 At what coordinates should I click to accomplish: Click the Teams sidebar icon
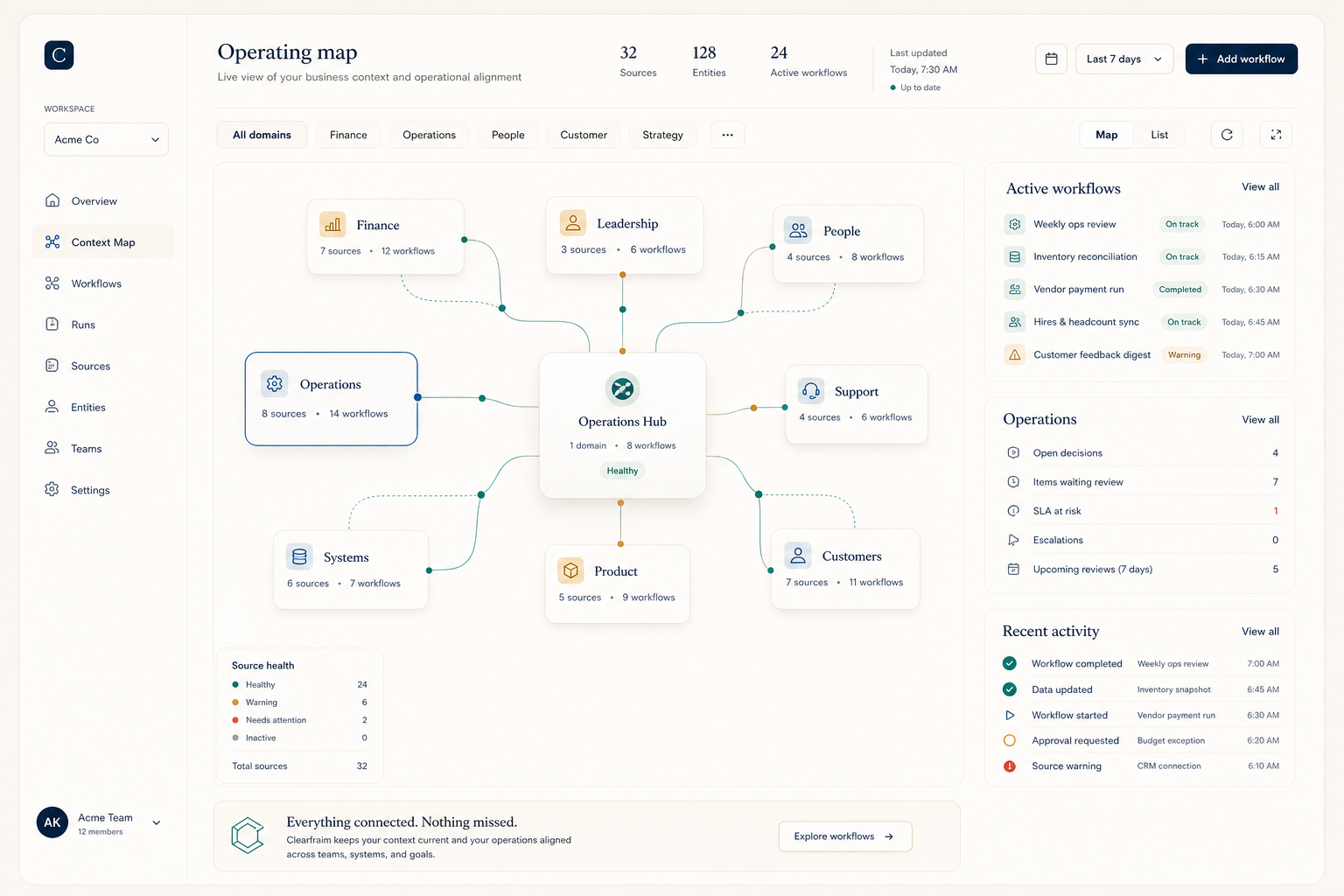pyautogui.click(x=52, y=448)
